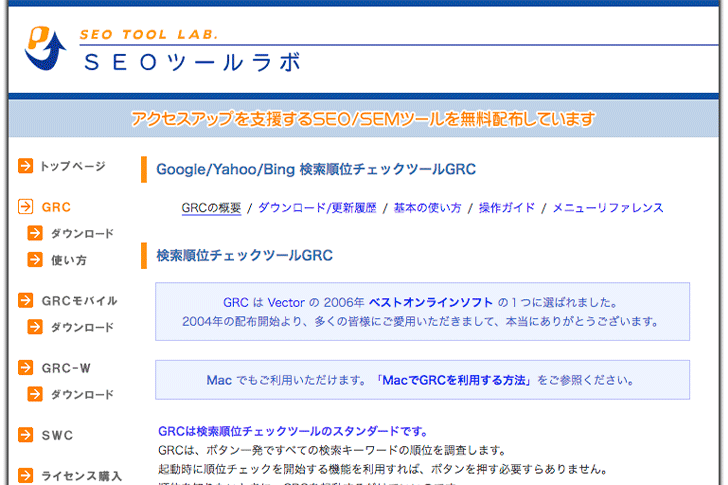Screen dimensions: 728x485
Task: Open ダウンロード under GRC-W
Action: 82,394
